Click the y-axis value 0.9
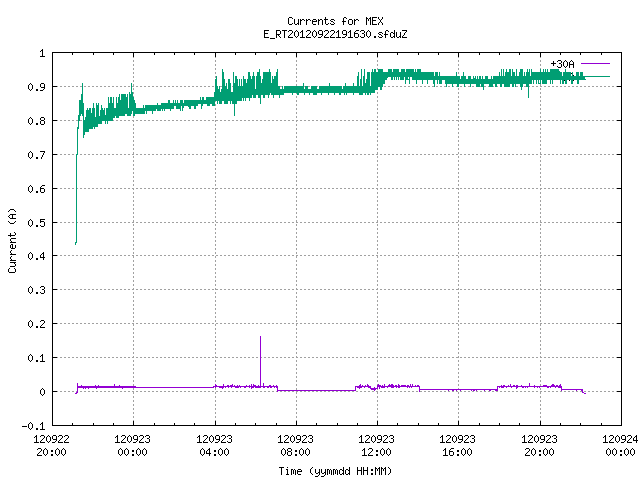640x480 pixels. tap(36, 87)
